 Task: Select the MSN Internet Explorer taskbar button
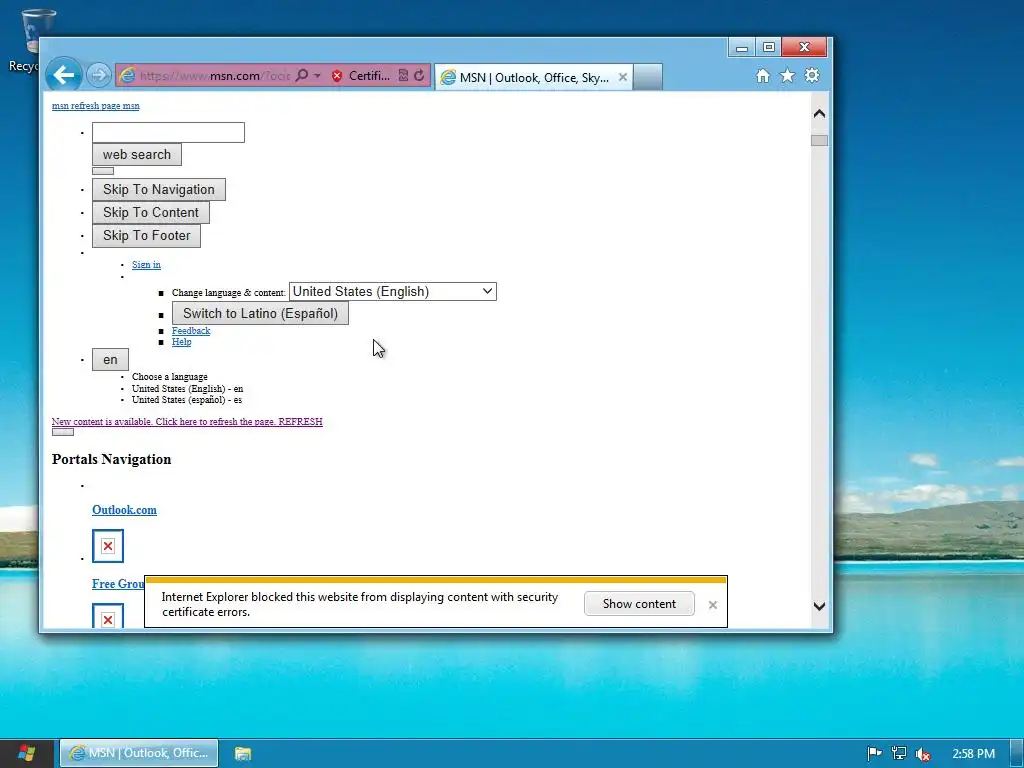tap(139, 753)
